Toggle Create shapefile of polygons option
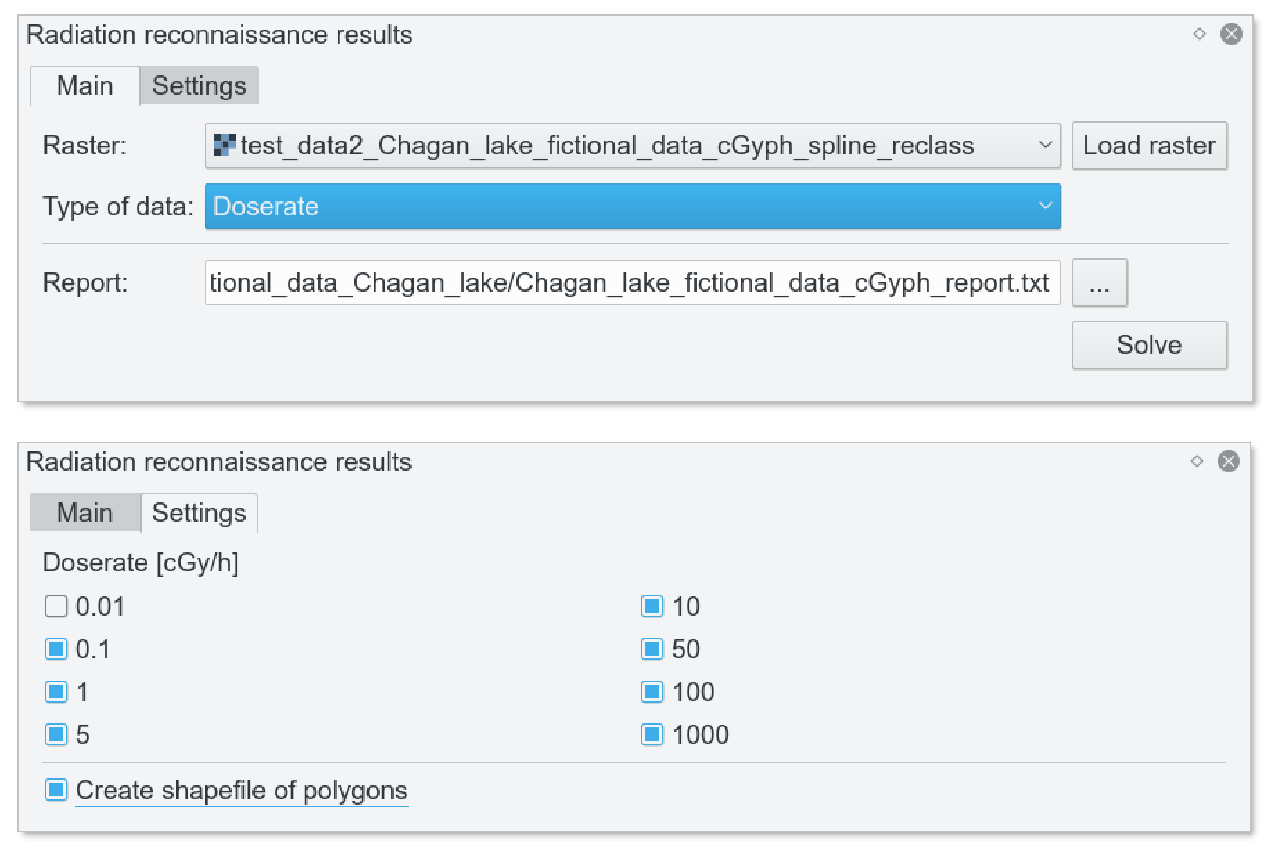The height and width of the screenshot is (858, 1272). (56, 790)
